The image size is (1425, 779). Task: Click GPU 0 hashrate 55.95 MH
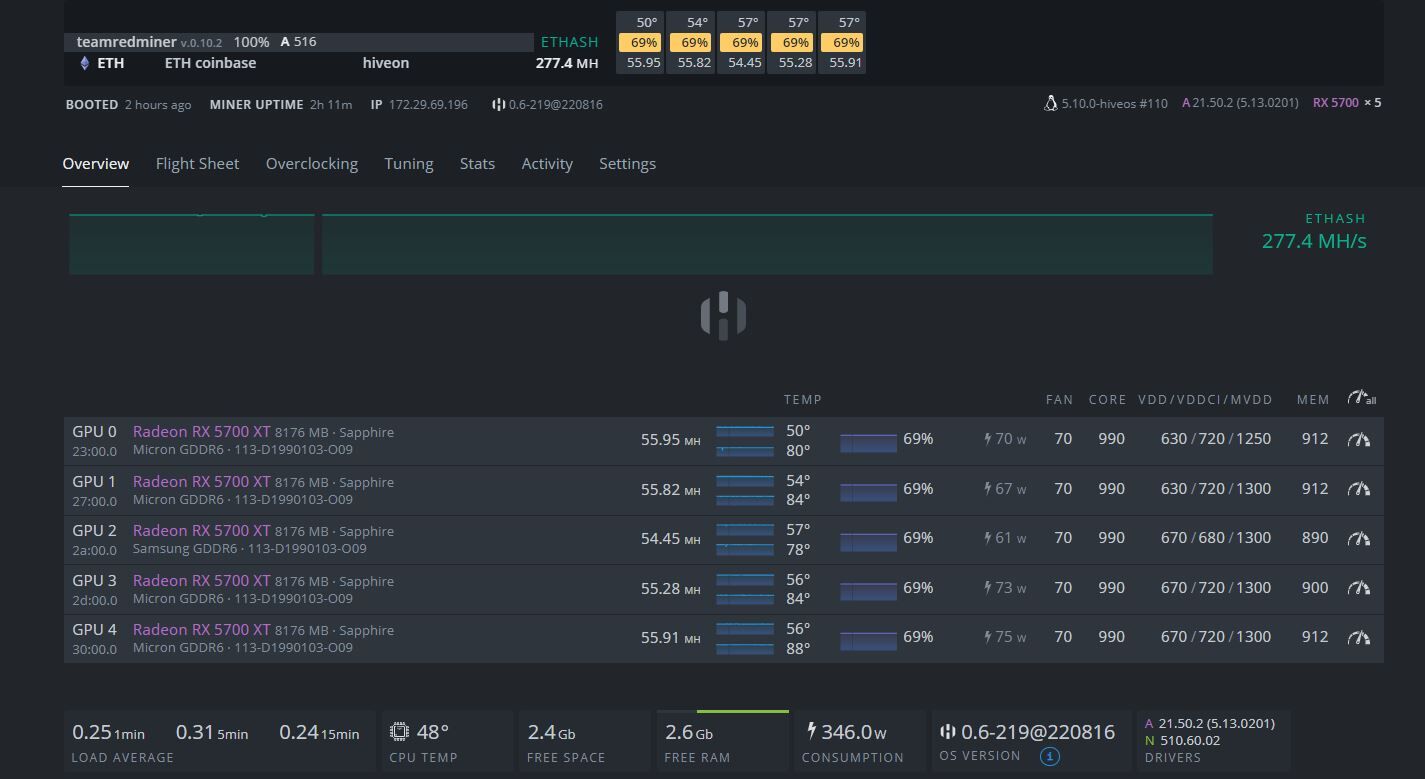coord(670,439)
